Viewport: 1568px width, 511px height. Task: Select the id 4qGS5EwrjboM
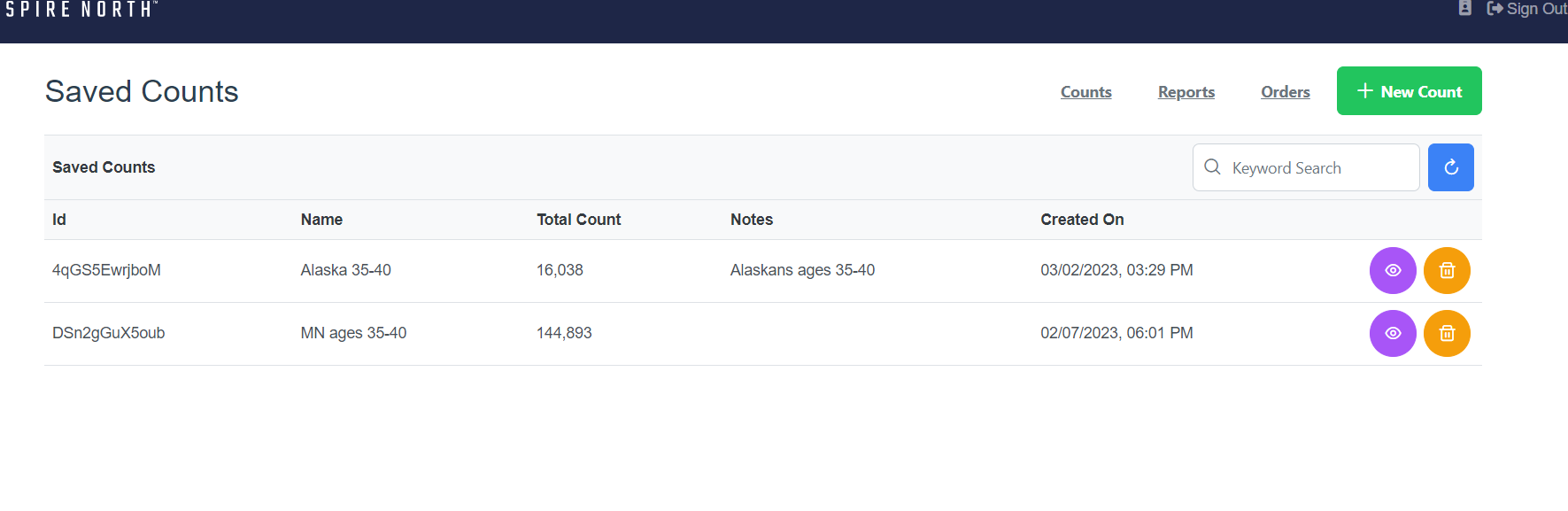point(106,270)
